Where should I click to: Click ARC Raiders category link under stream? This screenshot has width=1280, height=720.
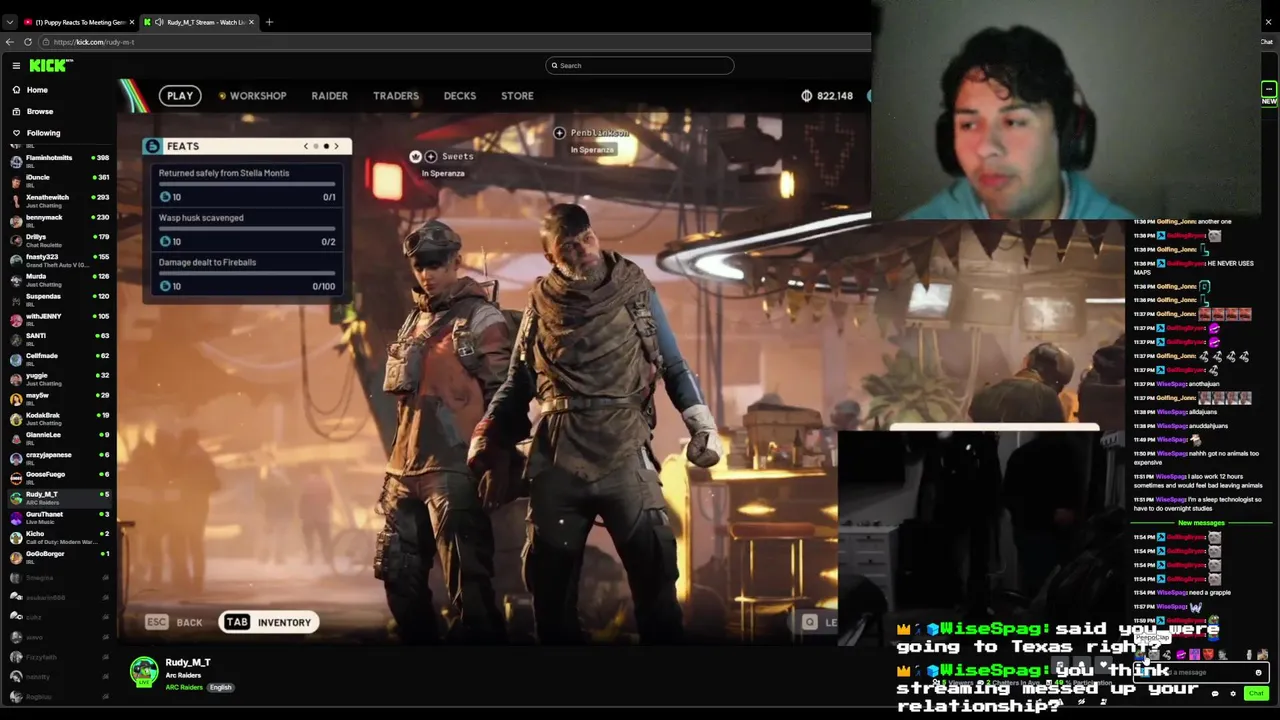184,688
